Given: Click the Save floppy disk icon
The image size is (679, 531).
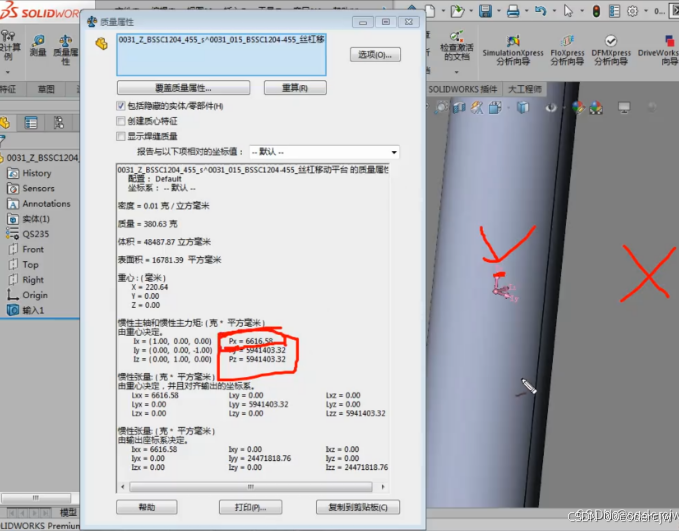Looking at the screenshot, I should [485, 10].
